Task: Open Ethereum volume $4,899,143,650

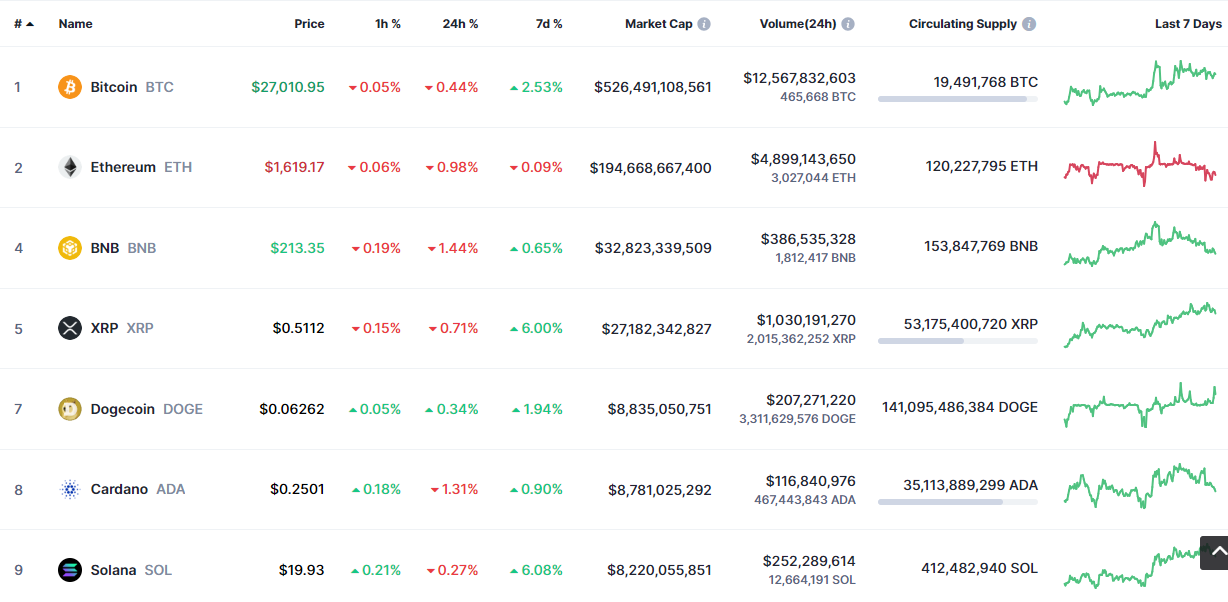Action: pos(803,158)
